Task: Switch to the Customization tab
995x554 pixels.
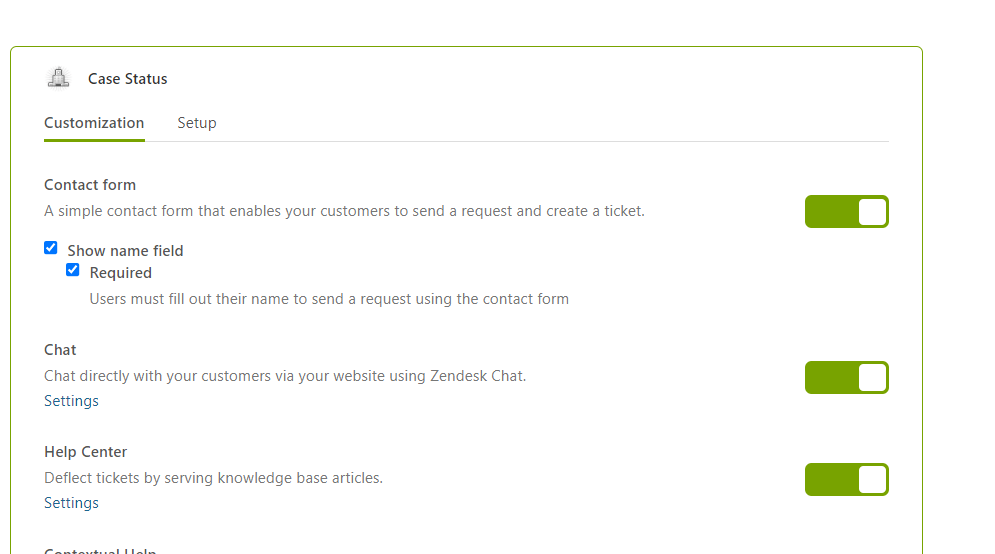Action: (94, 123)
